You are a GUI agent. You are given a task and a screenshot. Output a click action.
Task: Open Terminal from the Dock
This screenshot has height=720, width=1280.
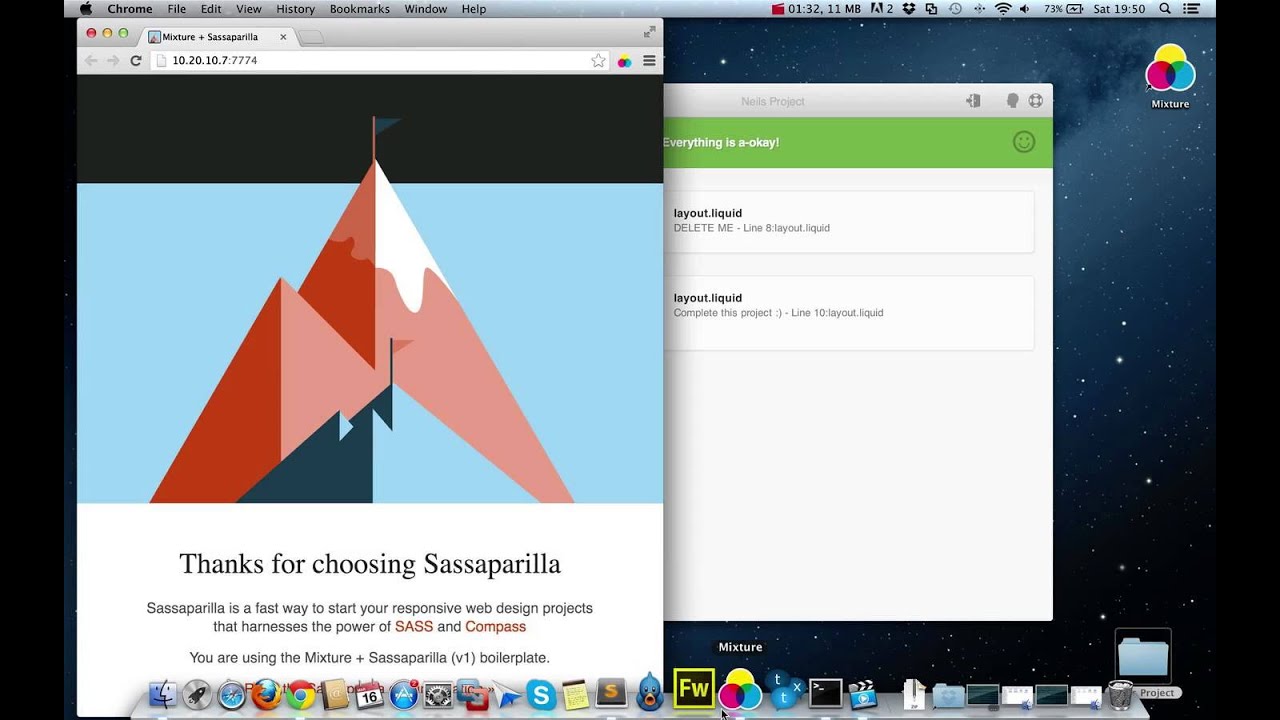826,693
